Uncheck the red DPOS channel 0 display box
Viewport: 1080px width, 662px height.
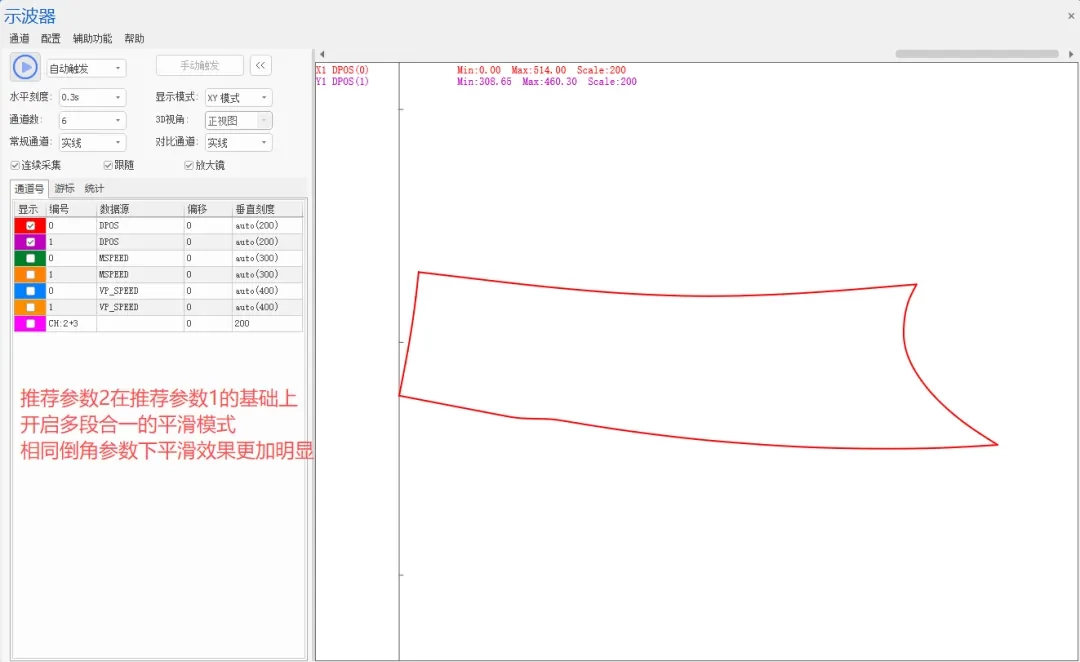coord(30,225)
